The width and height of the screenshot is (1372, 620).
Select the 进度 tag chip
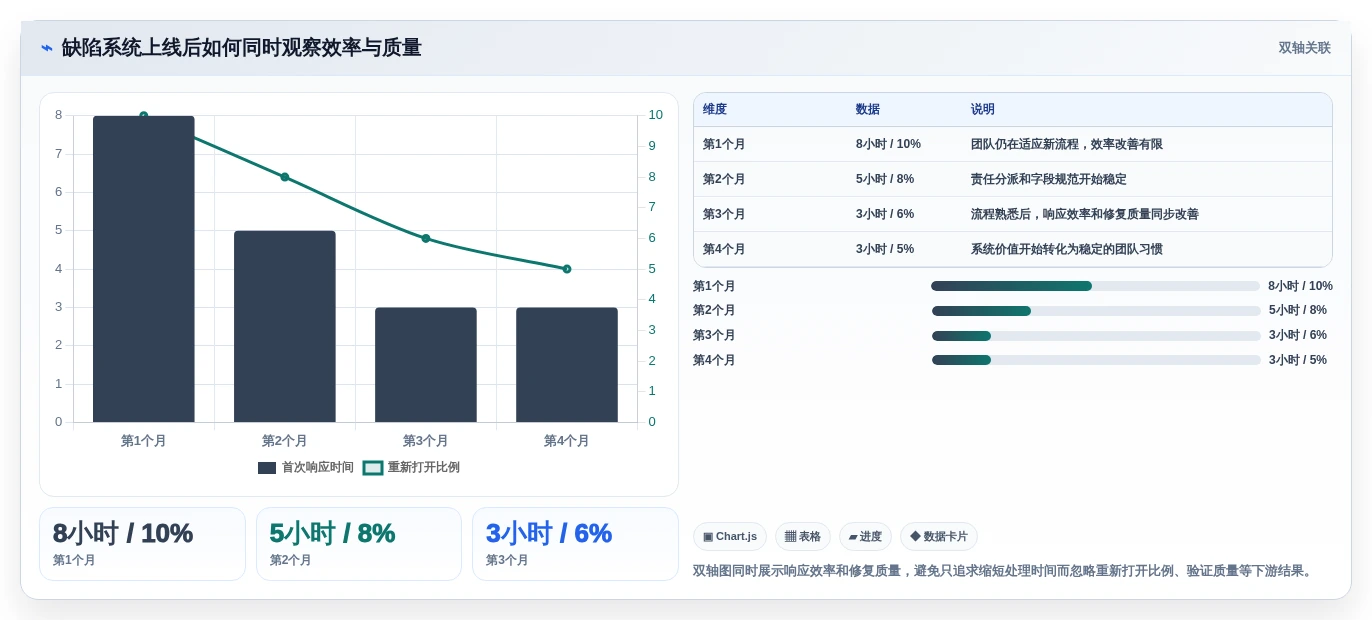[x=865, y=536]
